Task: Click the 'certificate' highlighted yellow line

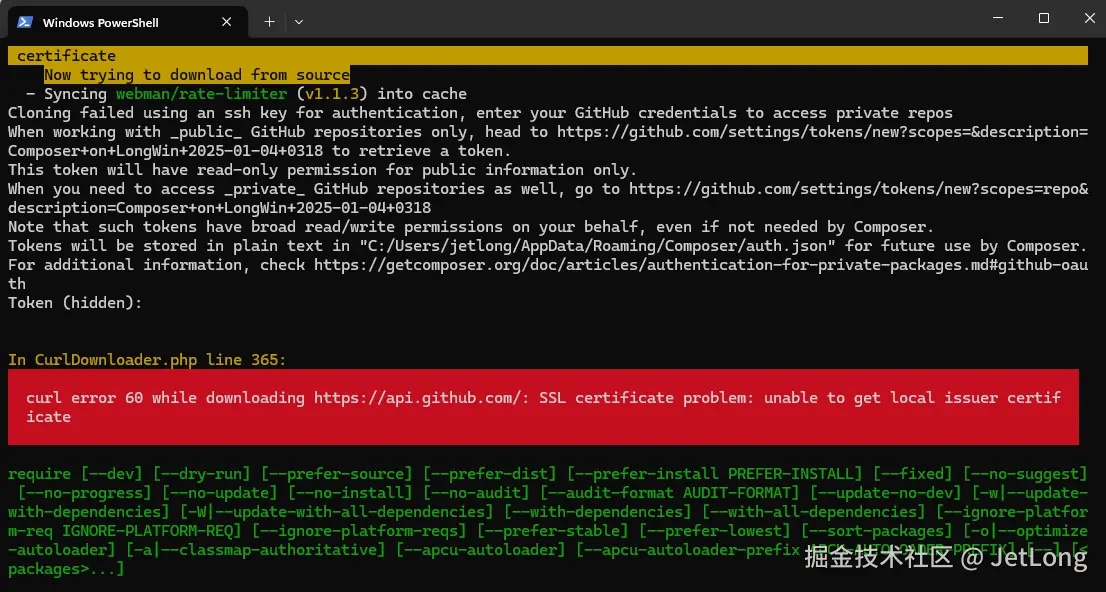Action: click(547, 56)
